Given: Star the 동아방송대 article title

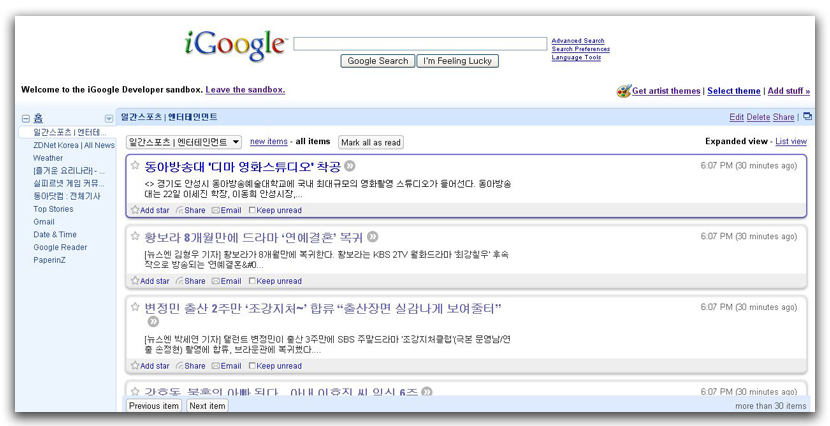Looking at the screenshot, I should click(135, 165).
